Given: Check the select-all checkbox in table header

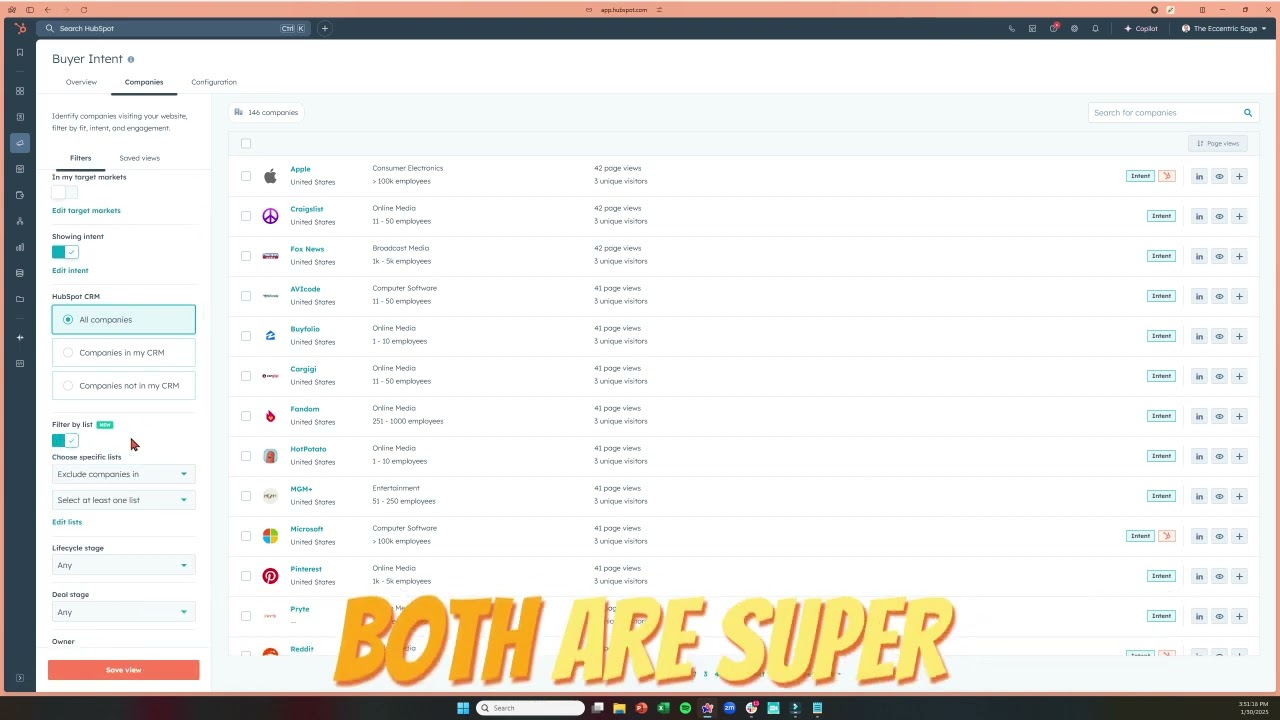Looking at the screenshot, I should pos(246,143).
